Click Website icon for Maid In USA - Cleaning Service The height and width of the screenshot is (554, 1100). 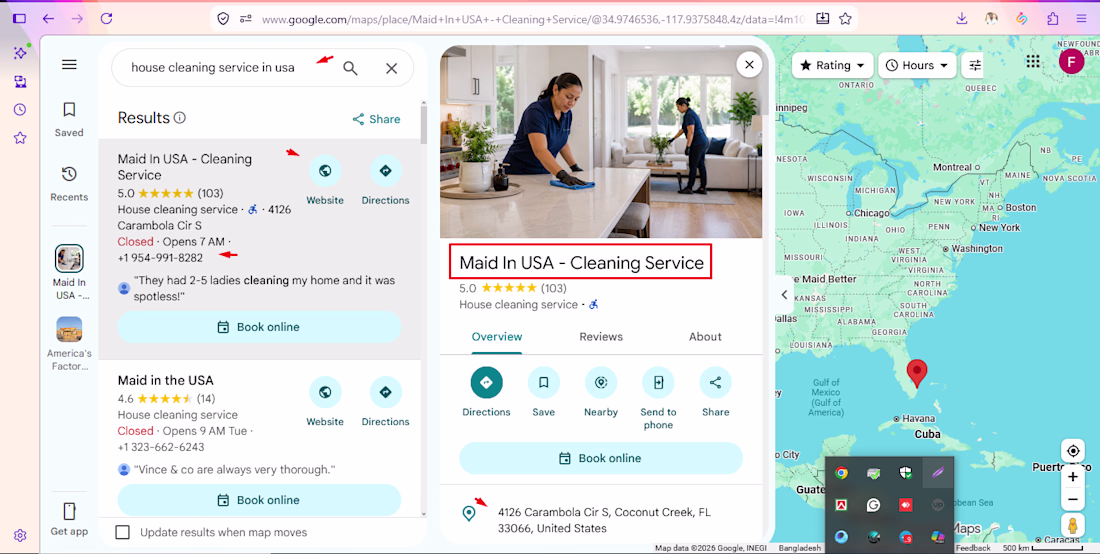[x=325, y=170]
